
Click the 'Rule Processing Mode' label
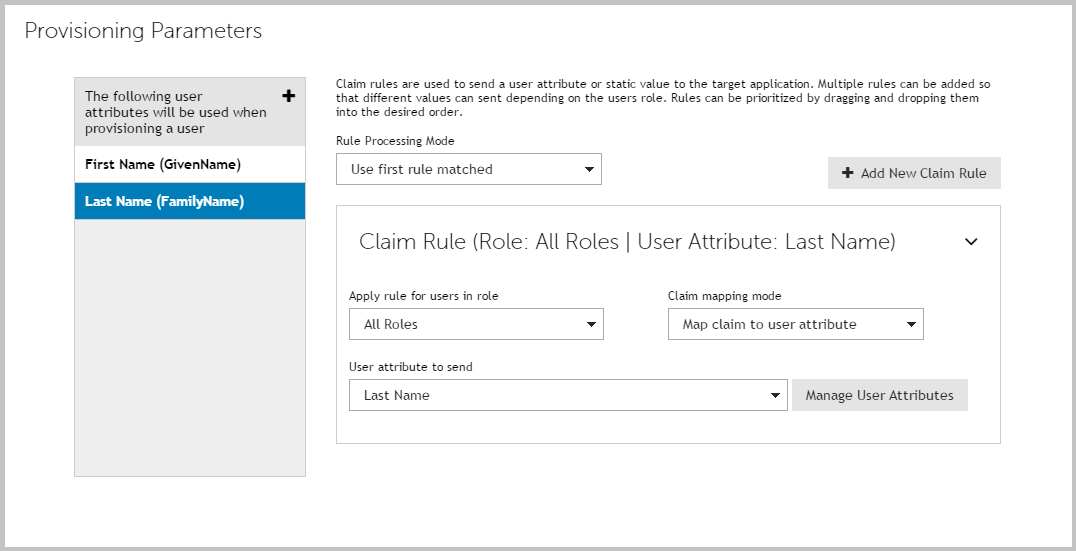click(395, 141)
